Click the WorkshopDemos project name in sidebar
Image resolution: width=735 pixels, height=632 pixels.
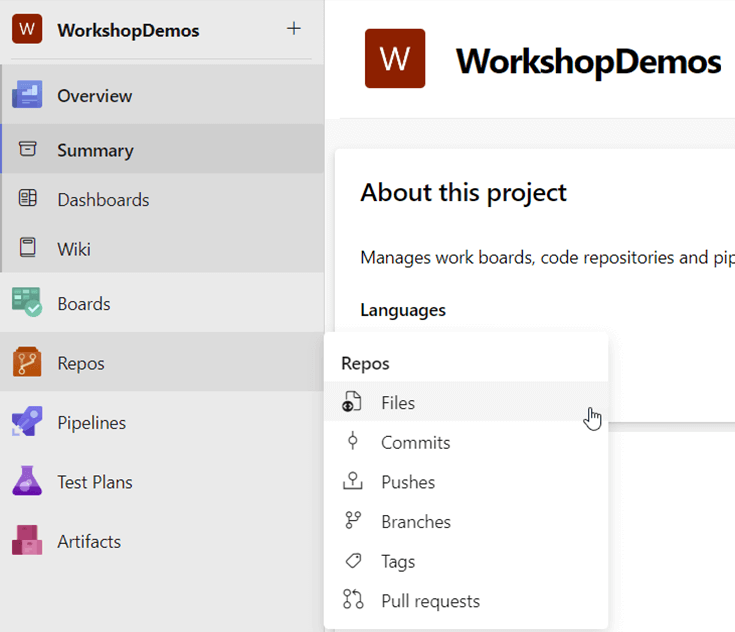pos(128,30)
